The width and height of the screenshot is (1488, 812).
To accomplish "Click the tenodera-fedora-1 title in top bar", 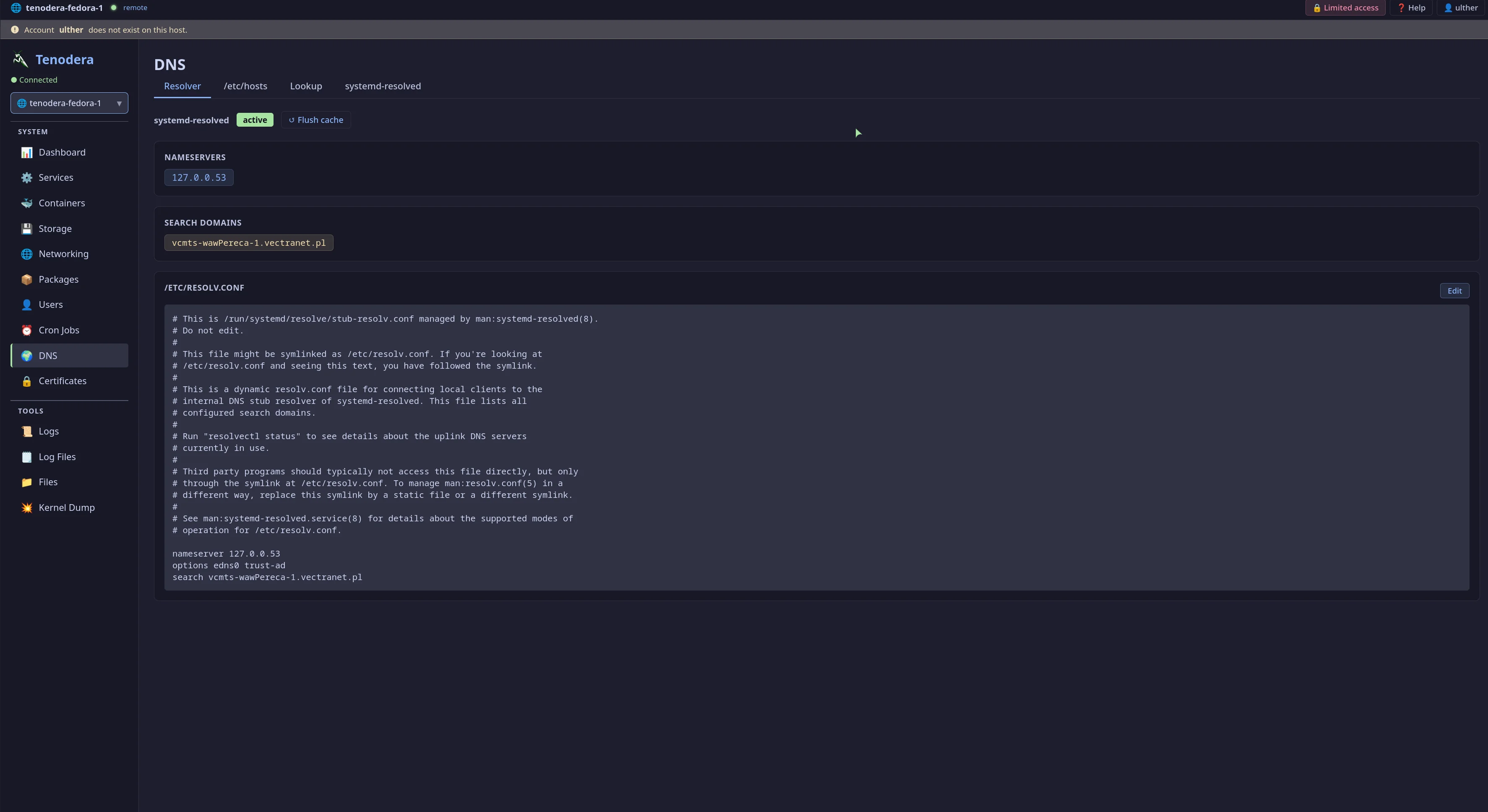I will (x=64, y=8).
